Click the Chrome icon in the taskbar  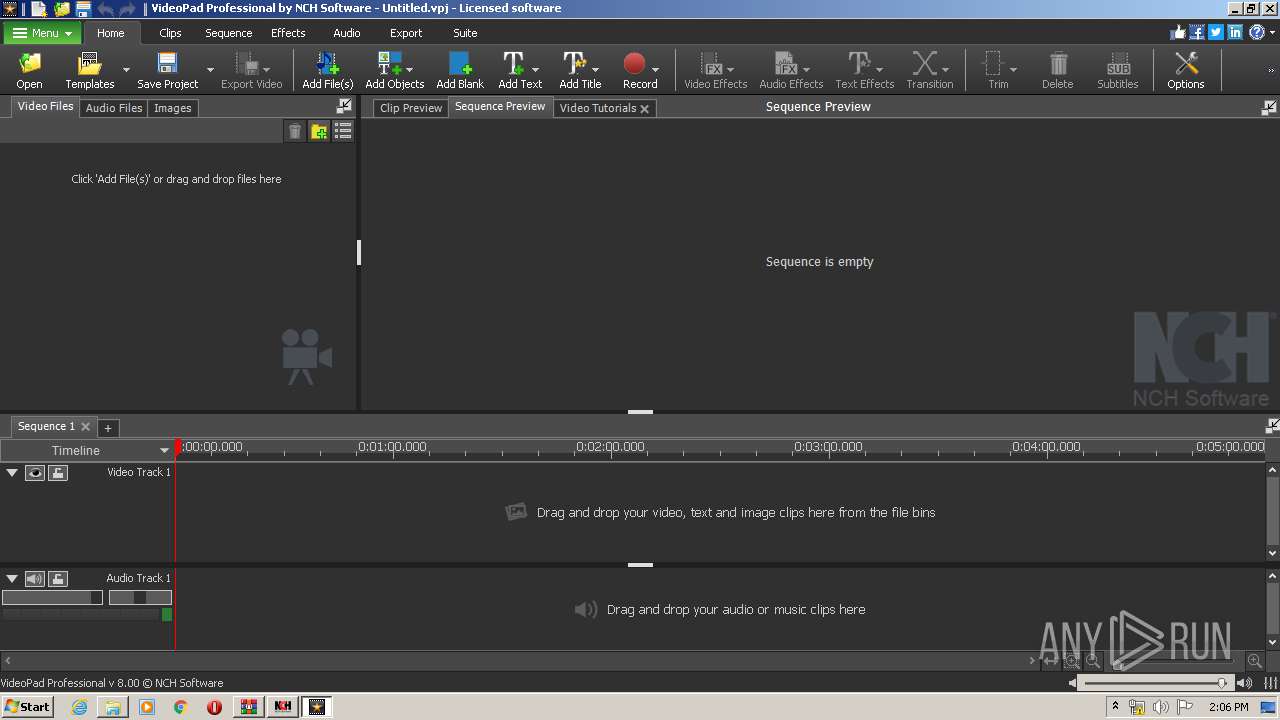click(x=180, y=706)
